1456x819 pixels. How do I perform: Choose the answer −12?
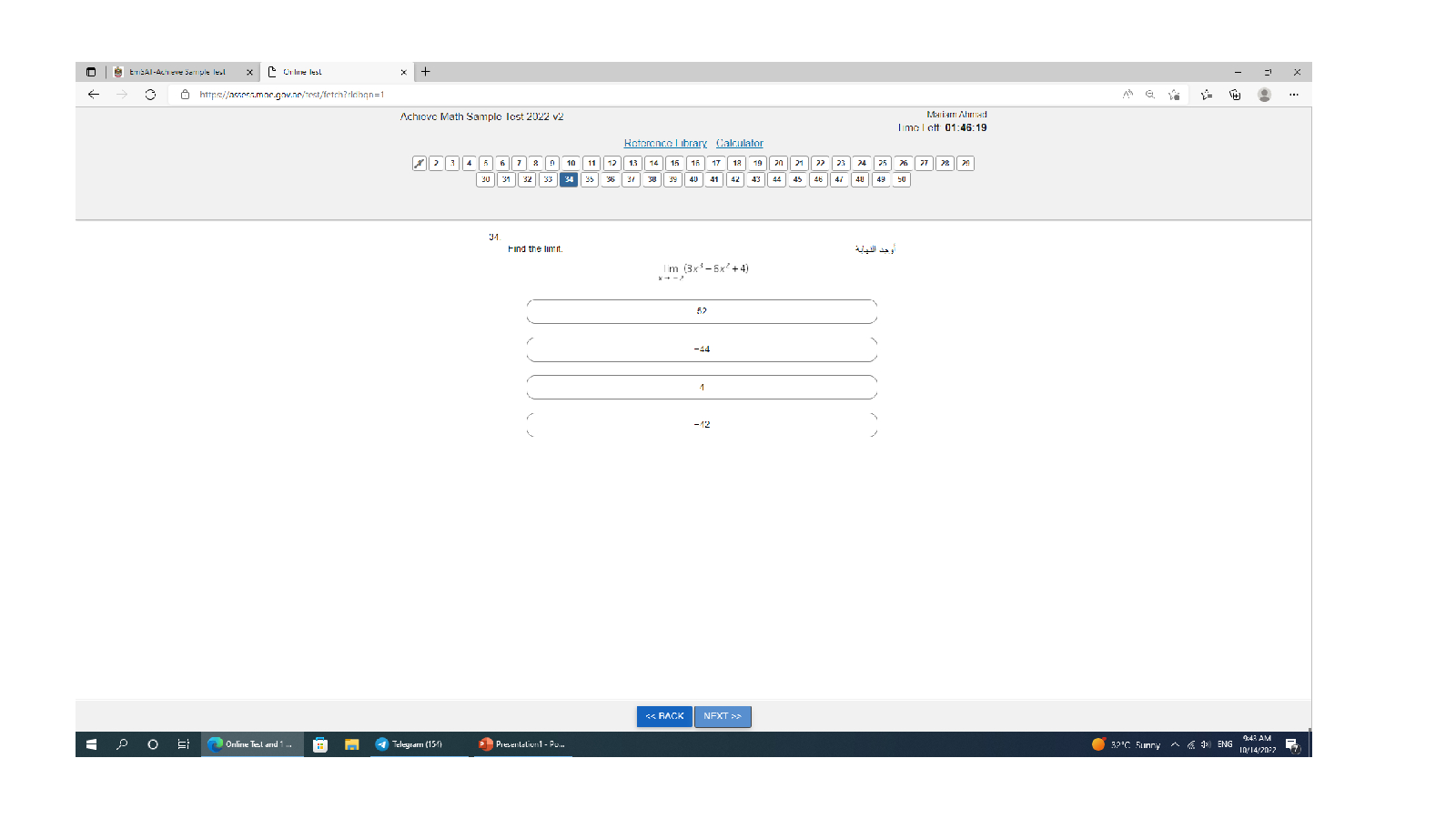point(702,425)
